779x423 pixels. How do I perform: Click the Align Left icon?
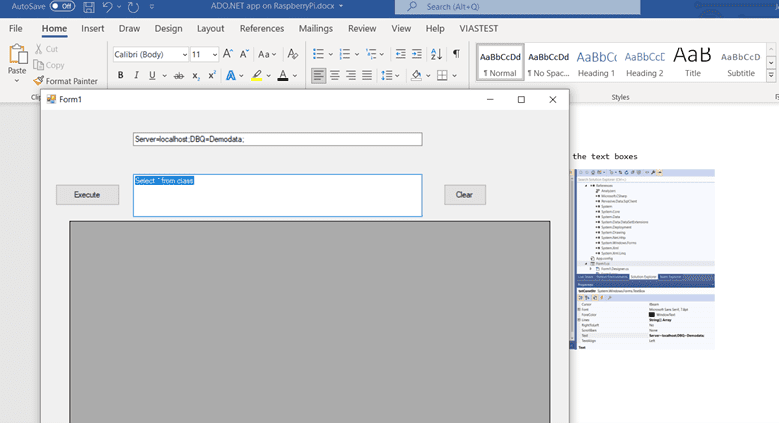(x=318, y=76)
